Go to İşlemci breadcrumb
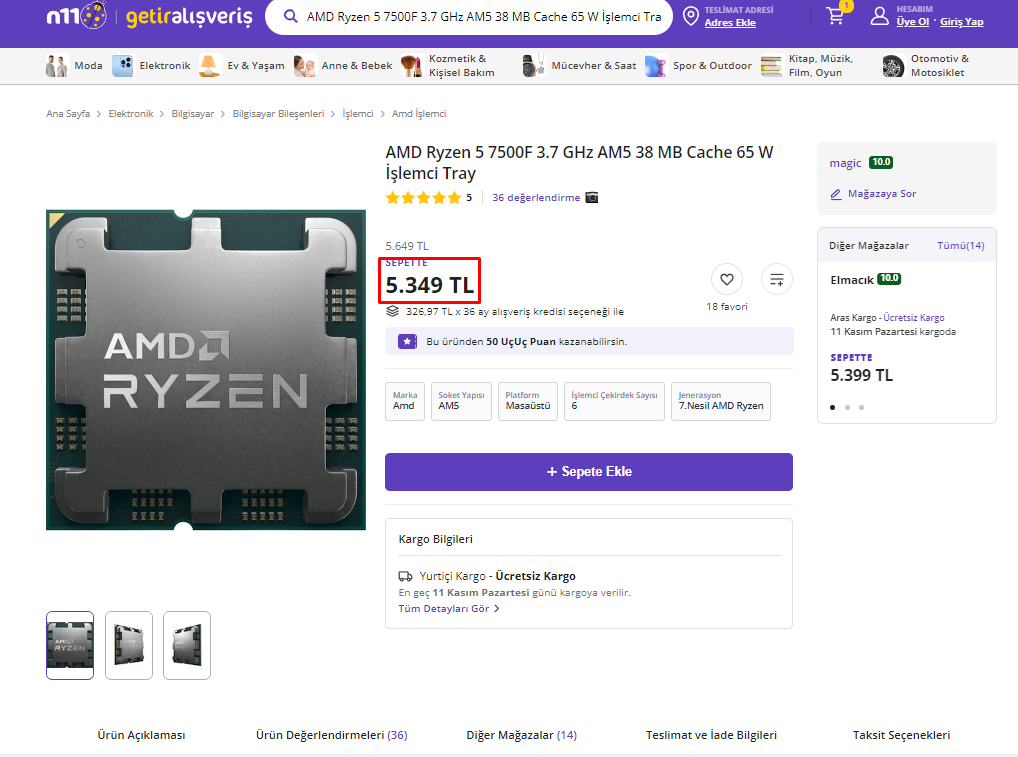Screen dimensions: 1018x757 point(358,114)
